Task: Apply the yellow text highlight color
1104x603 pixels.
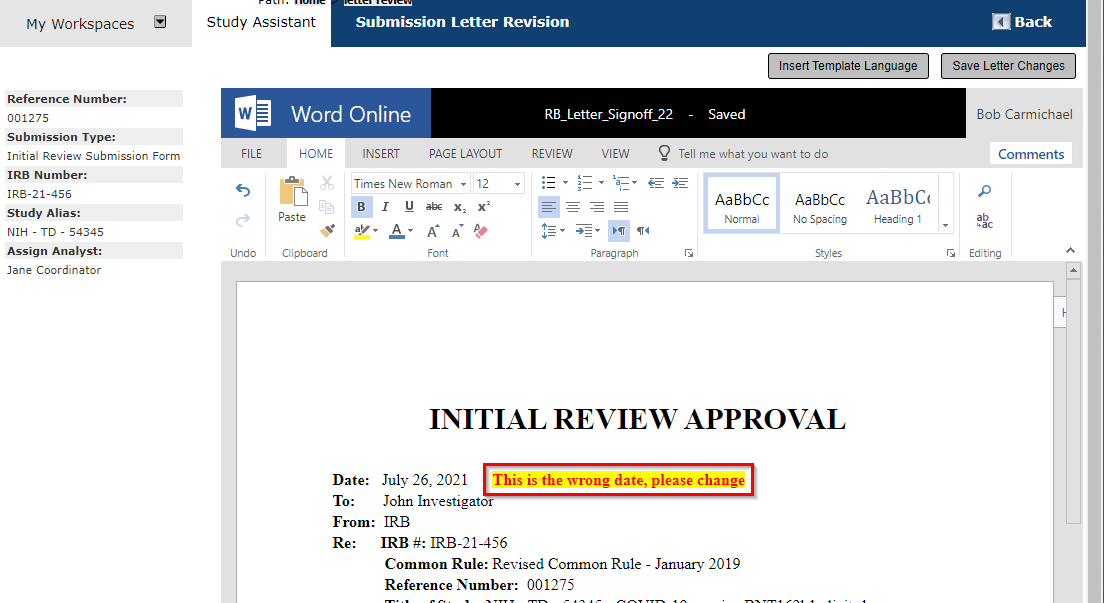Action: [x=362, y=230]
